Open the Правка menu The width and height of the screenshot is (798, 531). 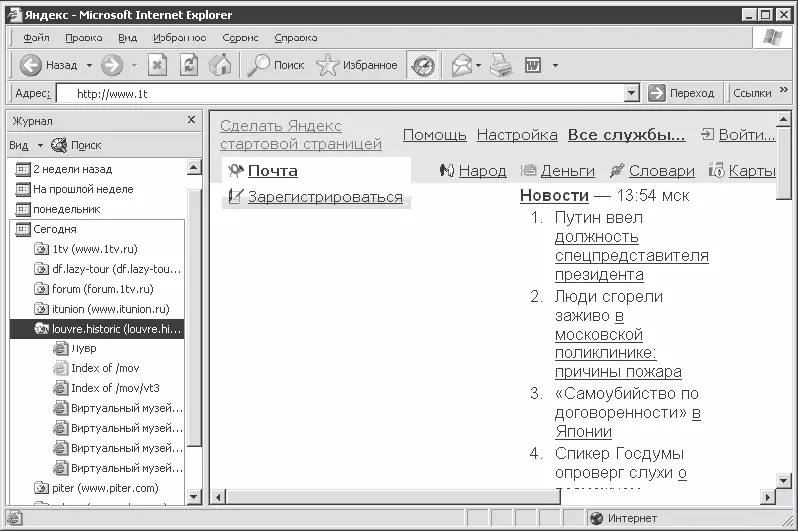83,38
